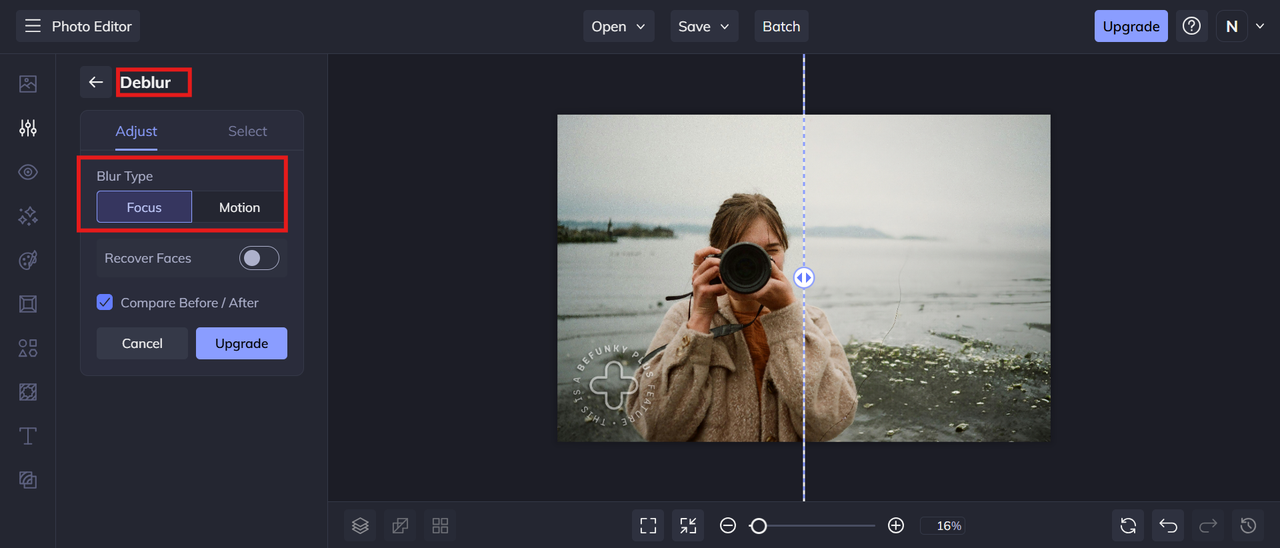Expand the Open dropdown menu
Viewport: 1280px width, 548px height.
(x=619, y=26)
